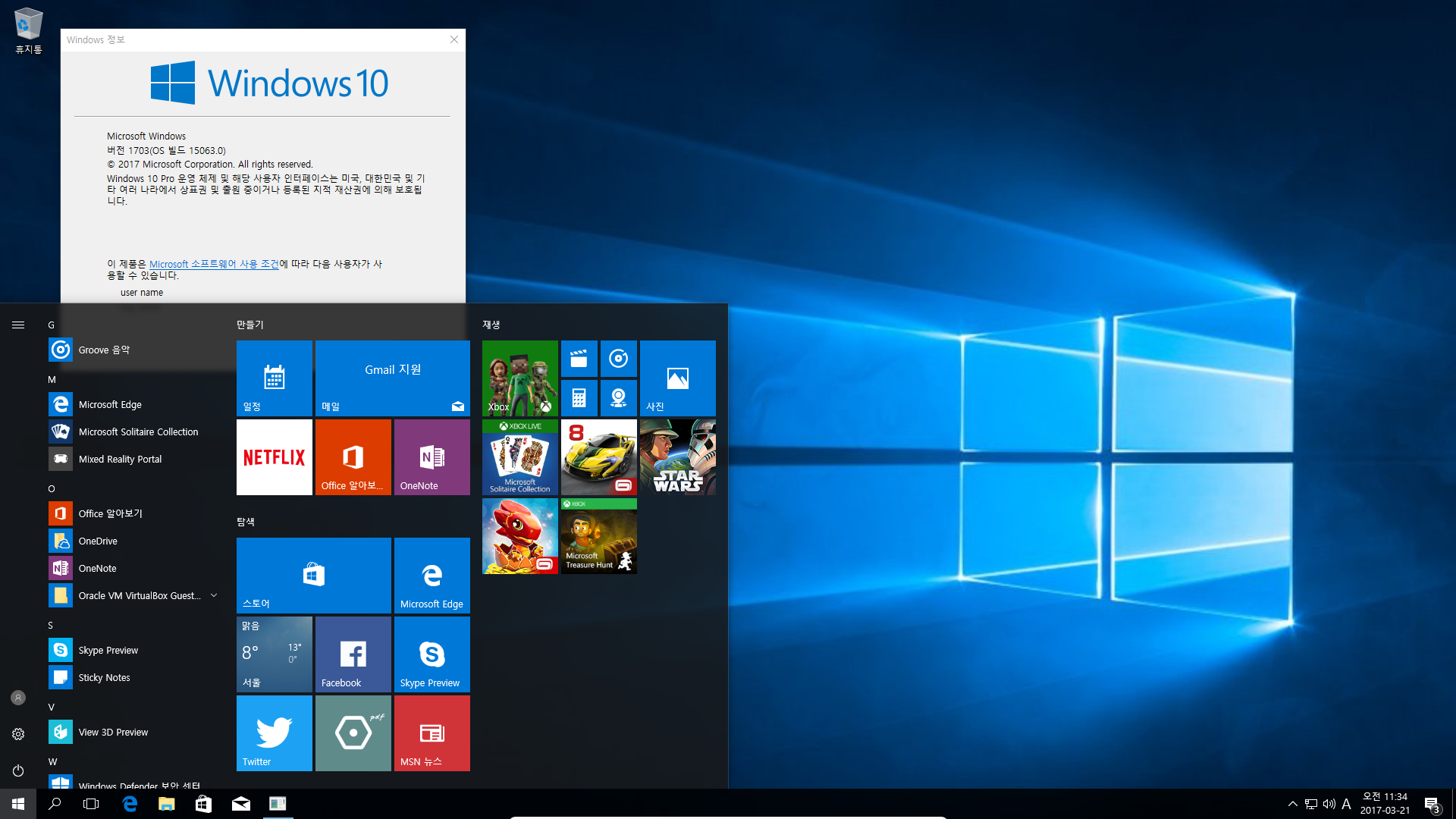Open the Groove music small tile
1456x819 pixels.
click(x=619, y=359)
